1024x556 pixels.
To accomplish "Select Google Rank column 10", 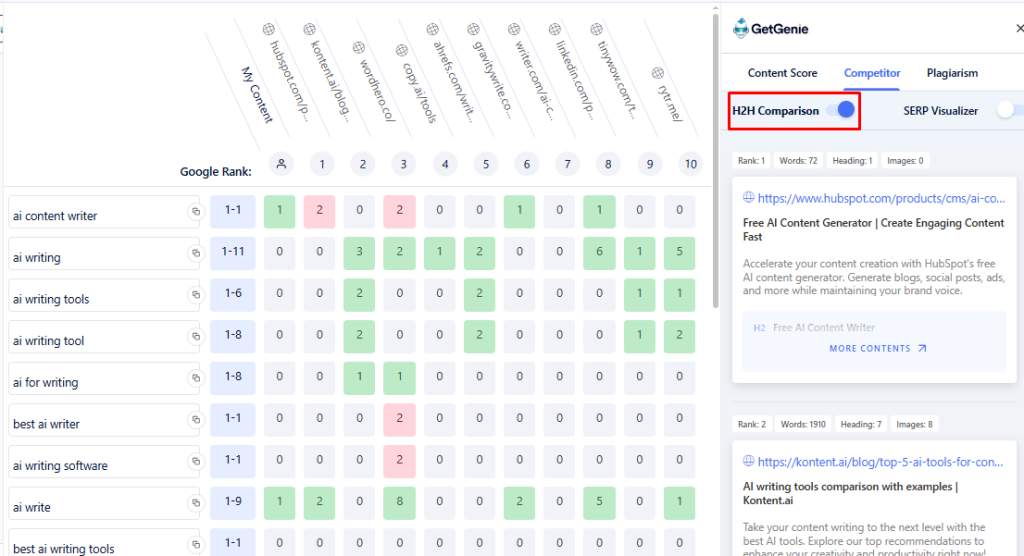I will click(x=688, y=164).
